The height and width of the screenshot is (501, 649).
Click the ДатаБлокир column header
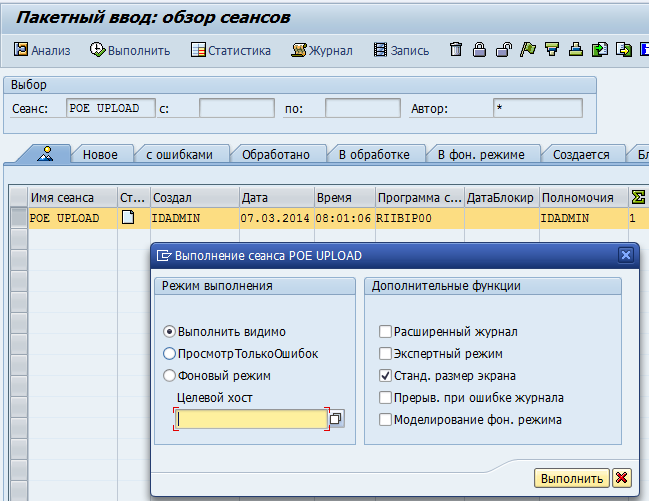[502, 198]
